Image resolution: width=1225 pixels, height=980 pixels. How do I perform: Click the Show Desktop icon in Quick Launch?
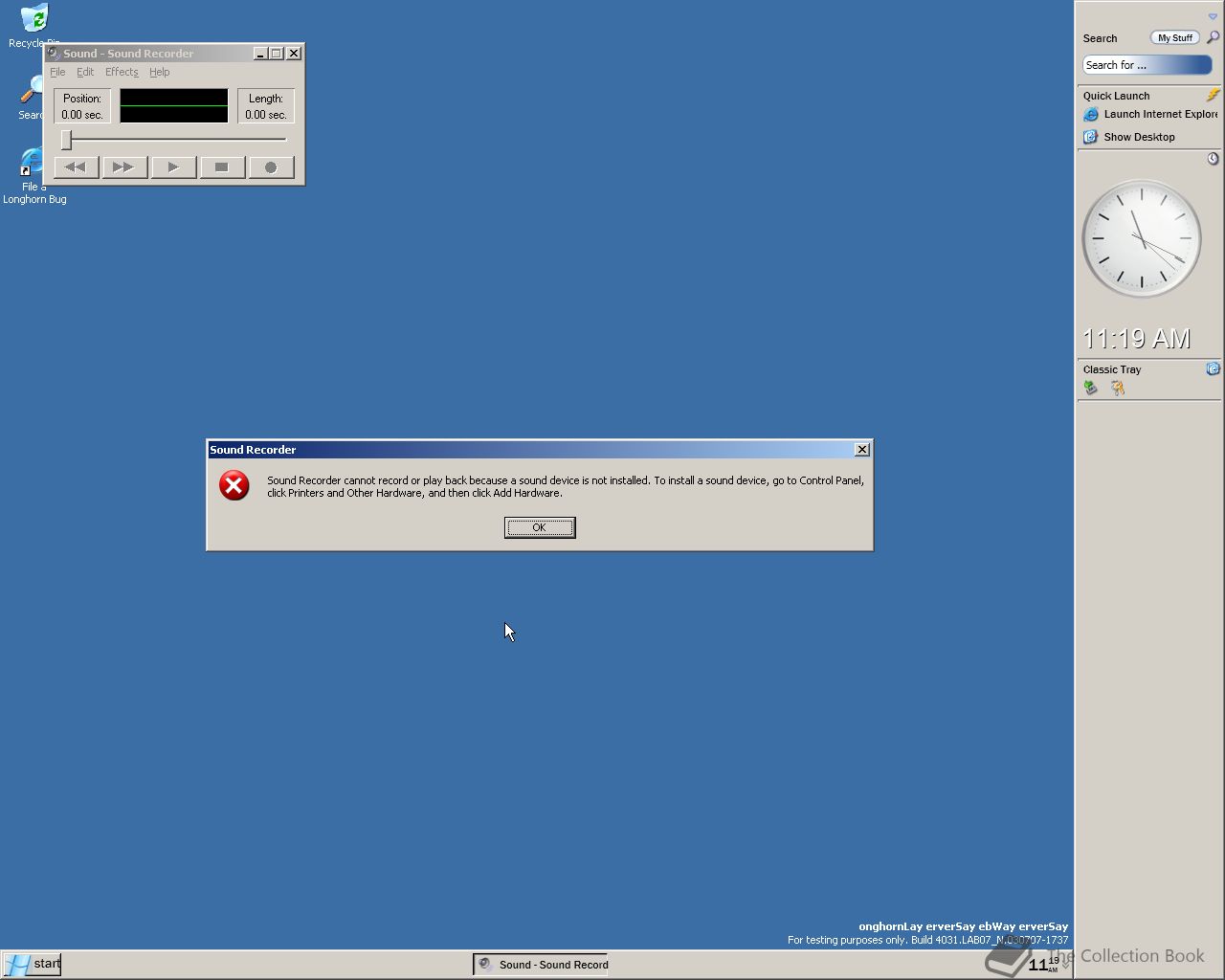point(1090,137)
